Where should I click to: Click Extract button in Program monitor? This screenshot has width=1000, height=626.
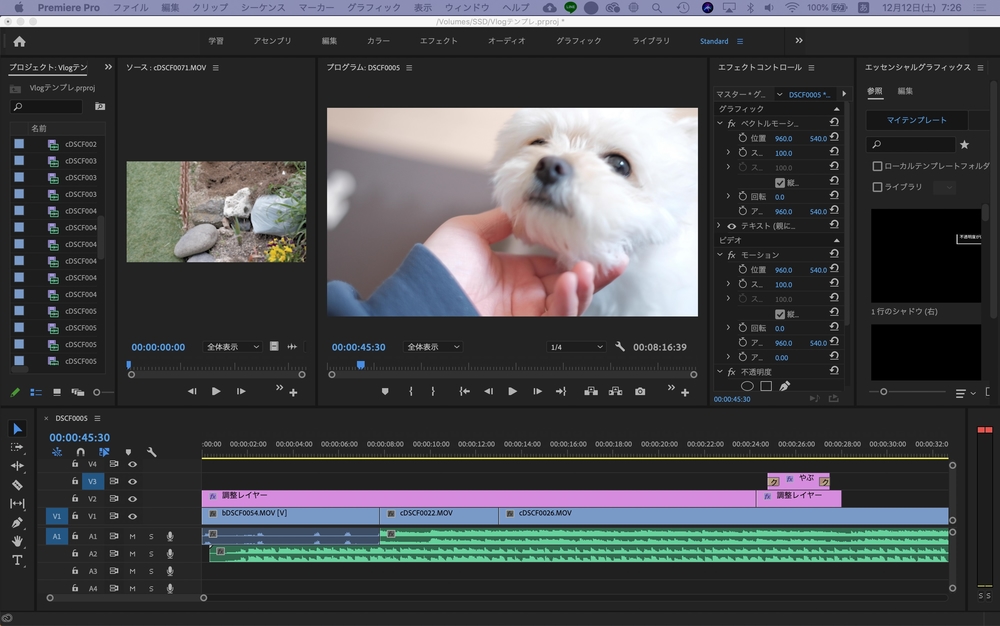615,391
